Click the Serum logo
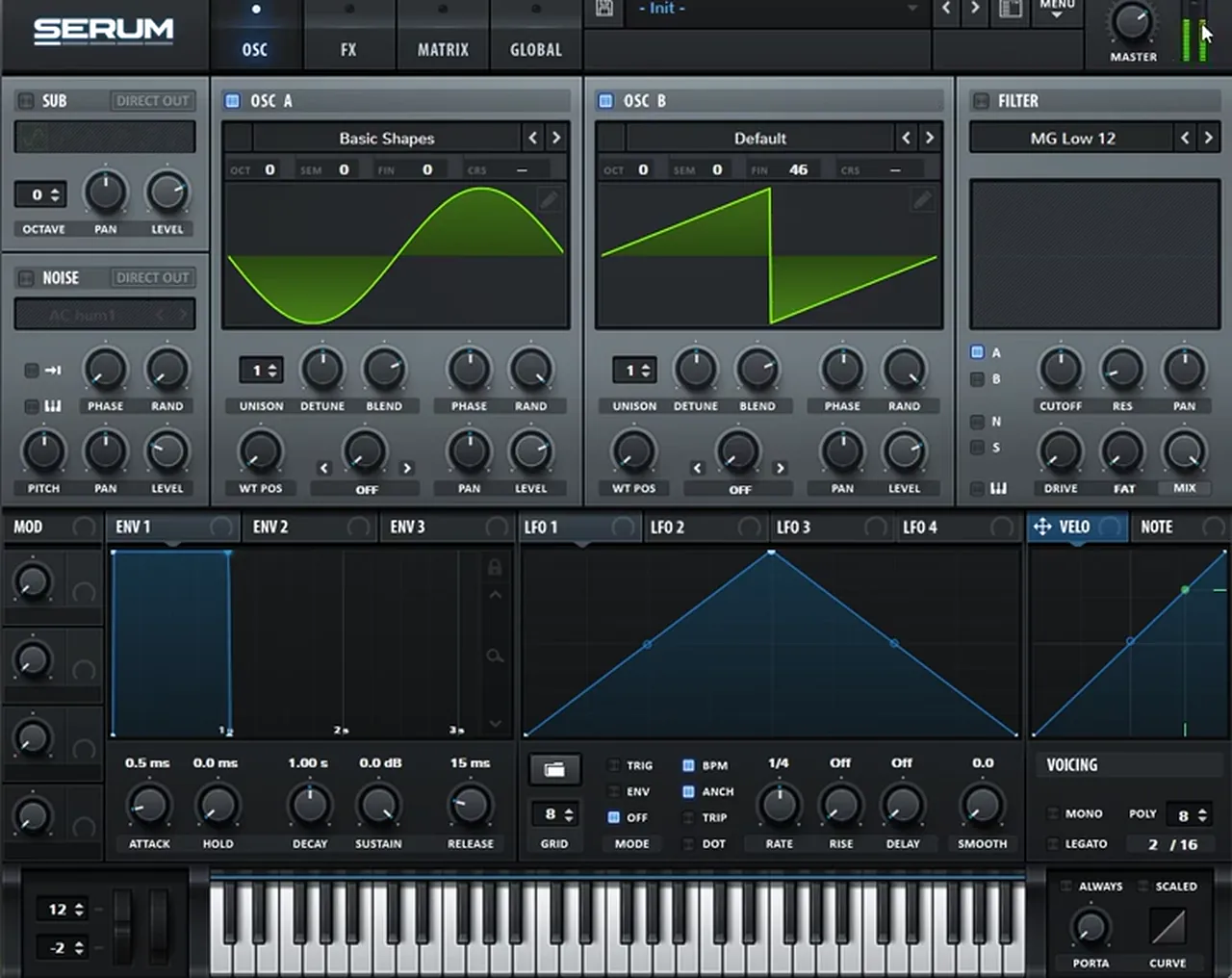The width and height of the screenshot is (1232, 978). [x=104, y=32]
